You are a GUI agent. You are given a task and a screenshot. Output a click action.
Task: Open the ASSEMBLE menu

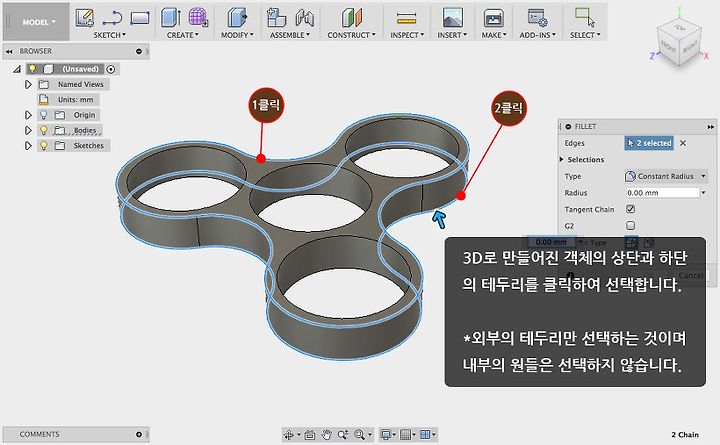click(x=290, y=35)
